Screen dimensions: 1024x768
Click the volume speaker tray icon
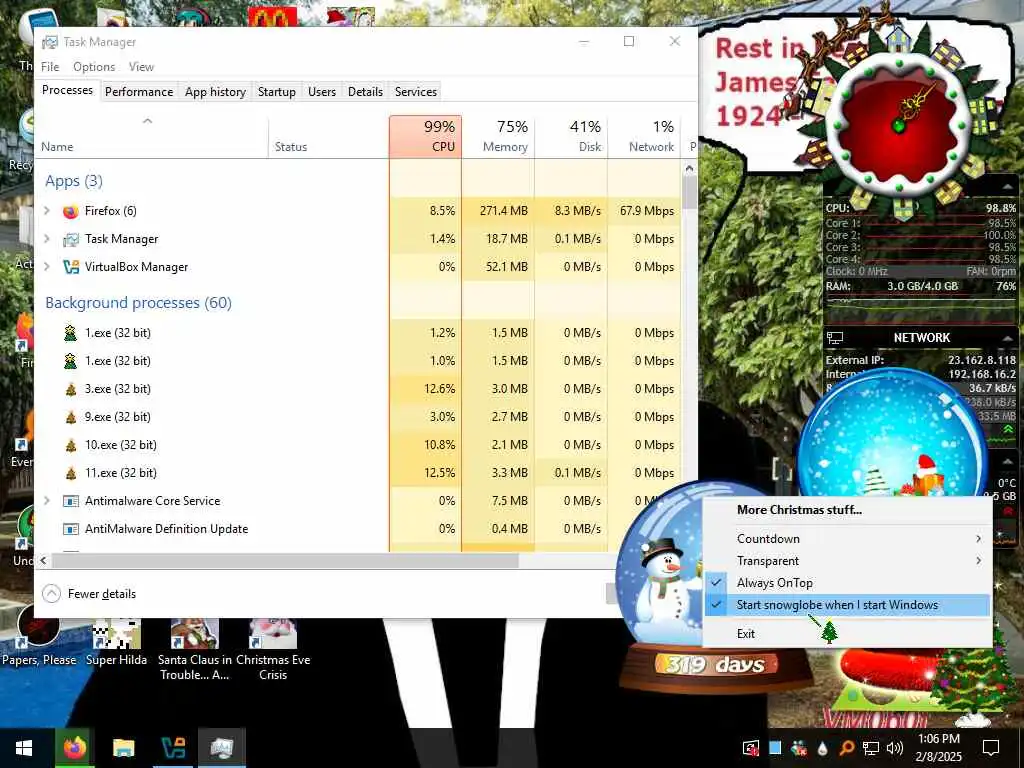tap(895, 748)
